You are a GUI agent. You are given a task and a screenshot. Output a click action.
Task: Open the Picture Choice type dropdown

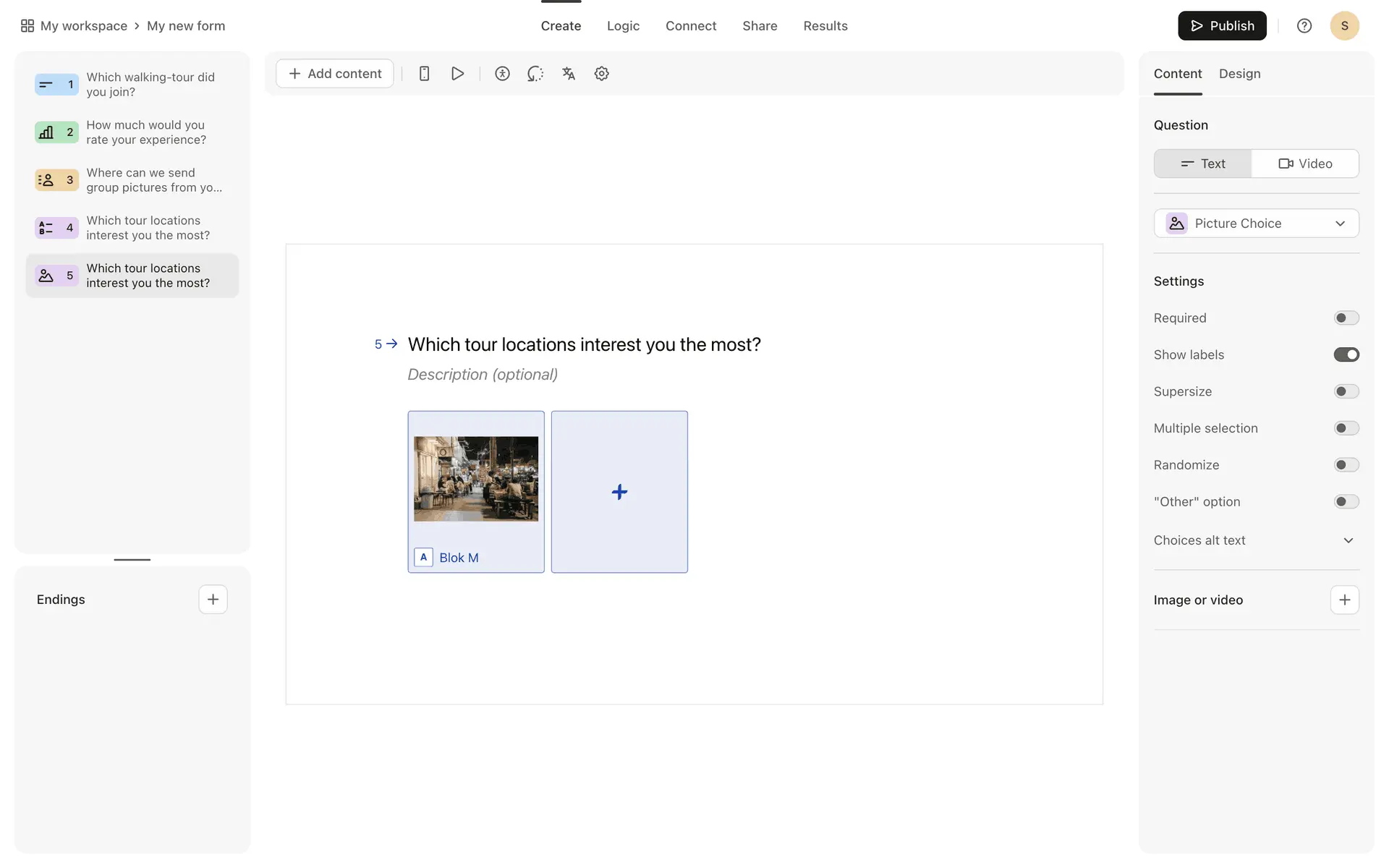[x=1256, y=224]
